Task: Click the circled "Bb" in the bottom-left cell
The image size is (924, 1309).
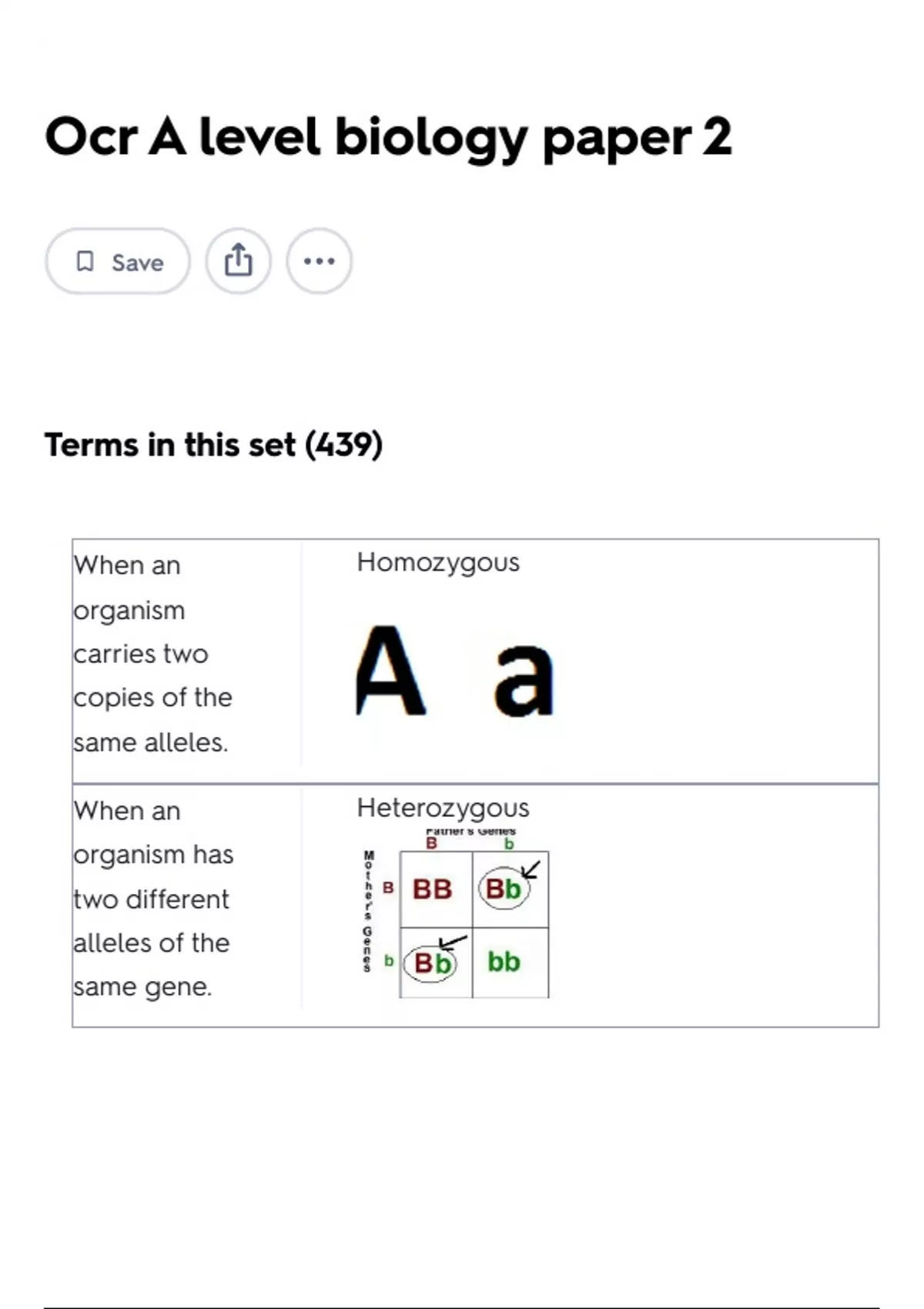Action: click(431, 962)
